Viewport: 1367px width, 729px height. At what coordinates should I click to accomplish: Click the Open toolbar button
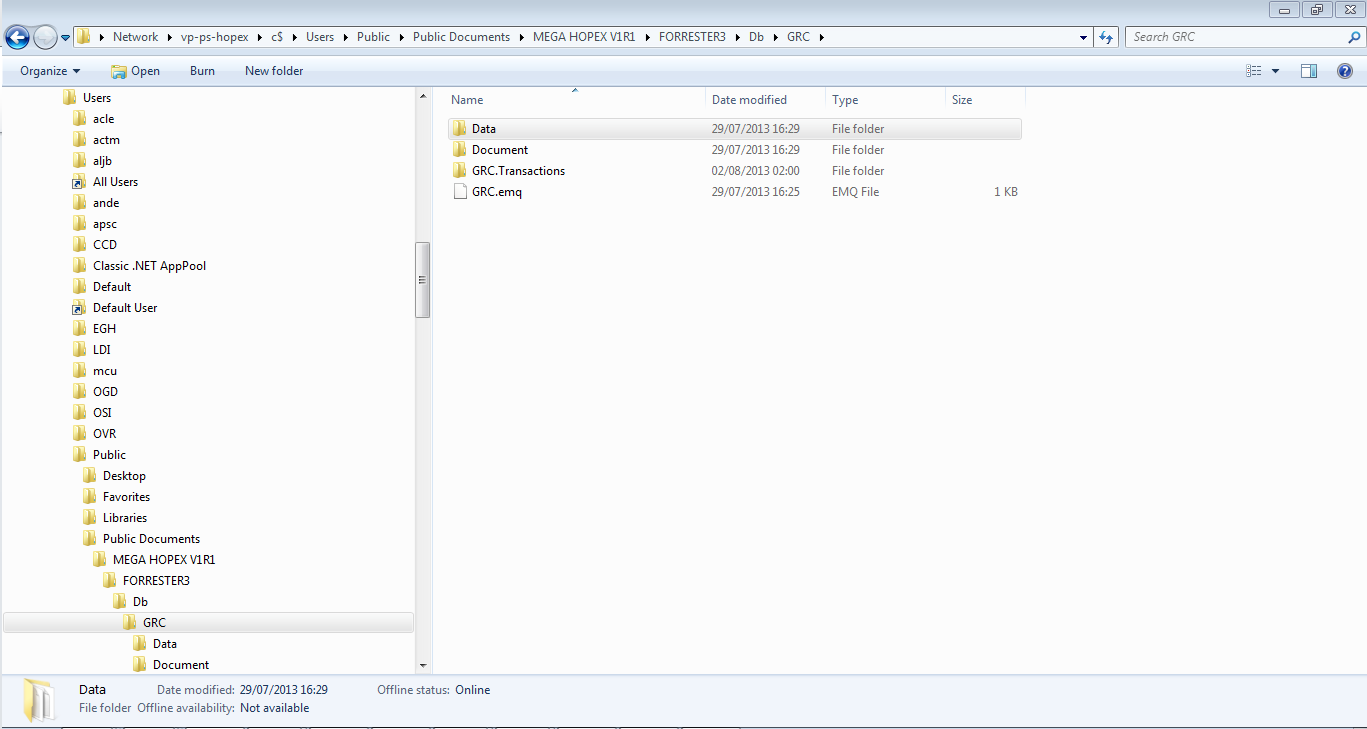[135, 71]
